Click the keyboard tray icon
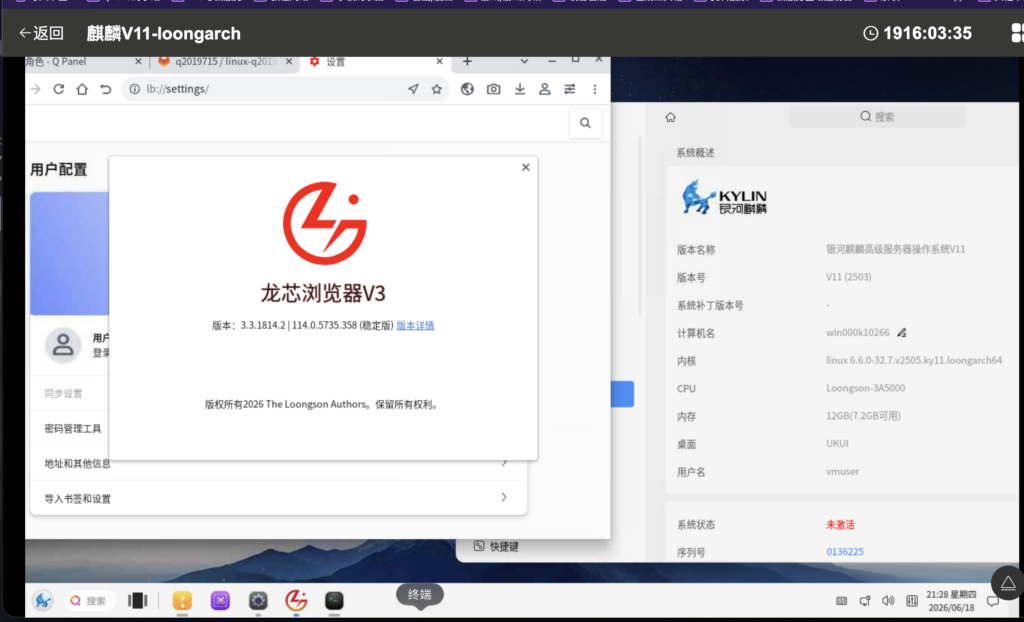 click(x=842, y=600)
